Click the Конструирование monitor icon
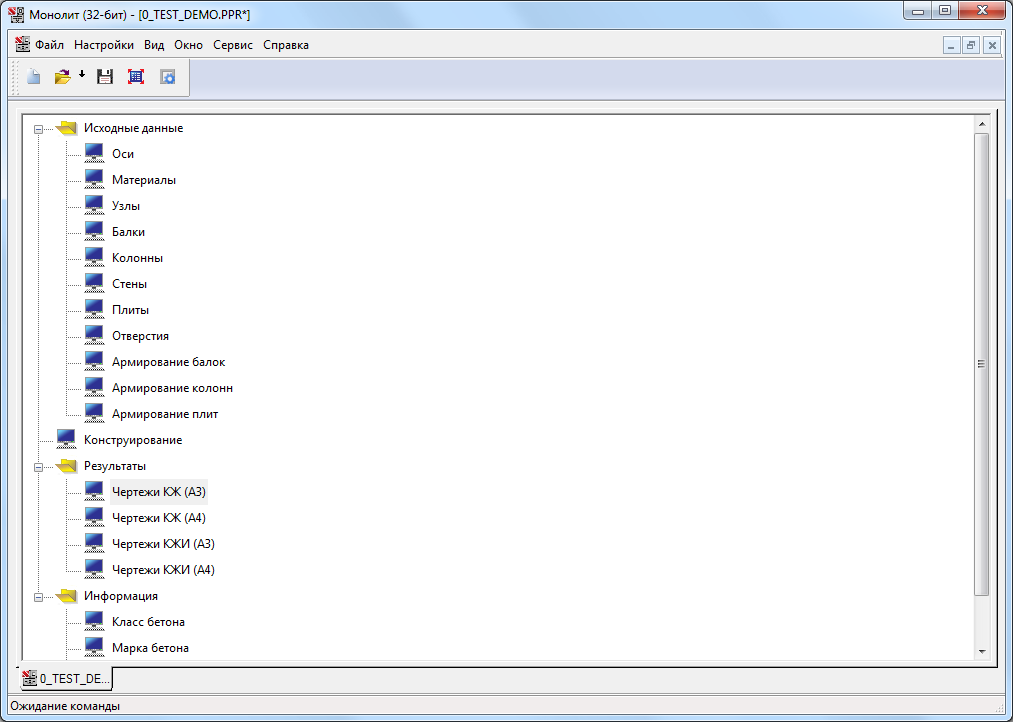Viewport: 1013px width, 722px height. [x=66, y=439]
